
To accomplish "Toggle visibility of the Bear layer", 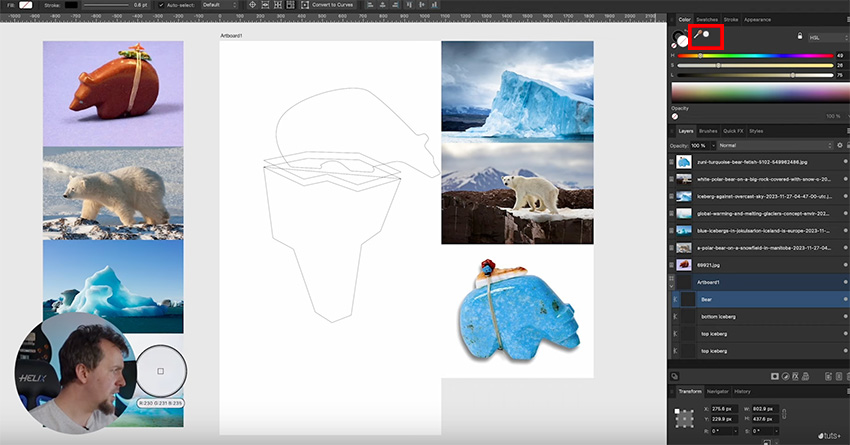I will [845, 299].
